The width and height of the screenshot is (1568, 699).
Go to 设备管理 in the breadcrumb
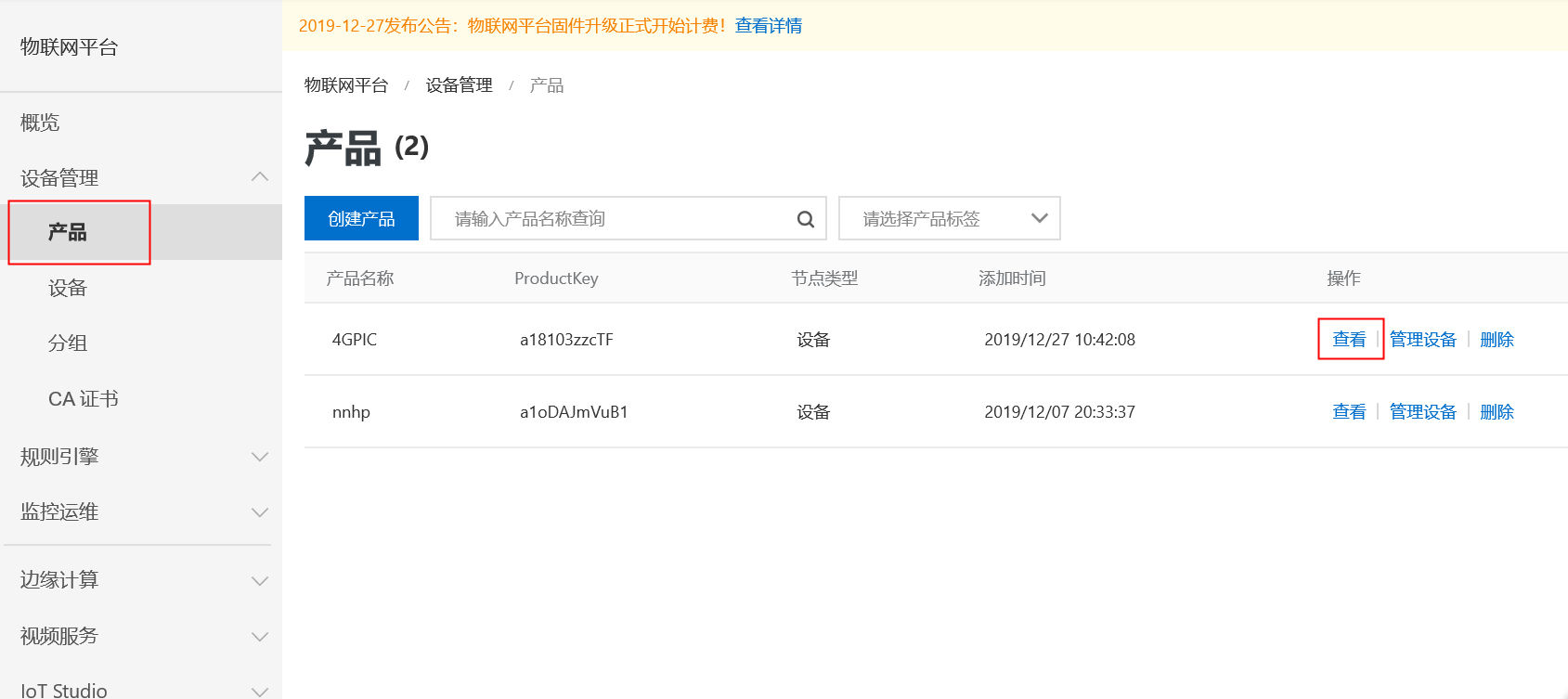tap(460, 85)
